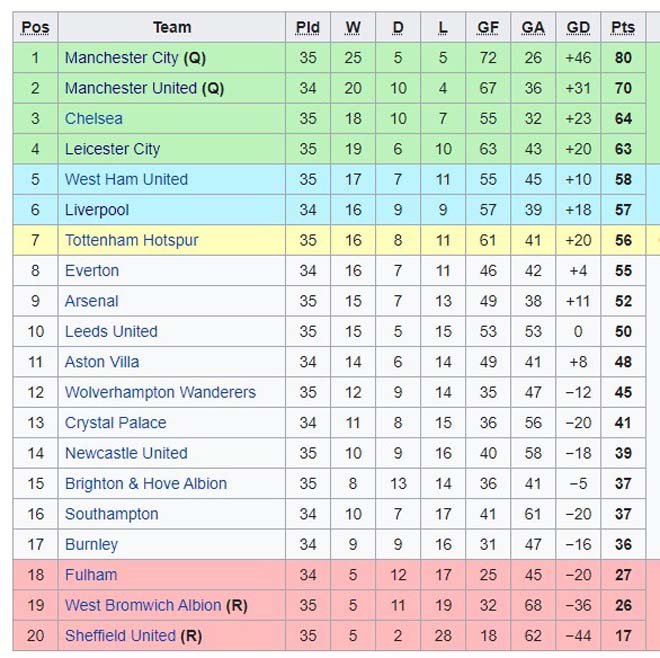Open the Brighton & Hove Albion link
660x658 pixels.
click(x=146, y=484)
